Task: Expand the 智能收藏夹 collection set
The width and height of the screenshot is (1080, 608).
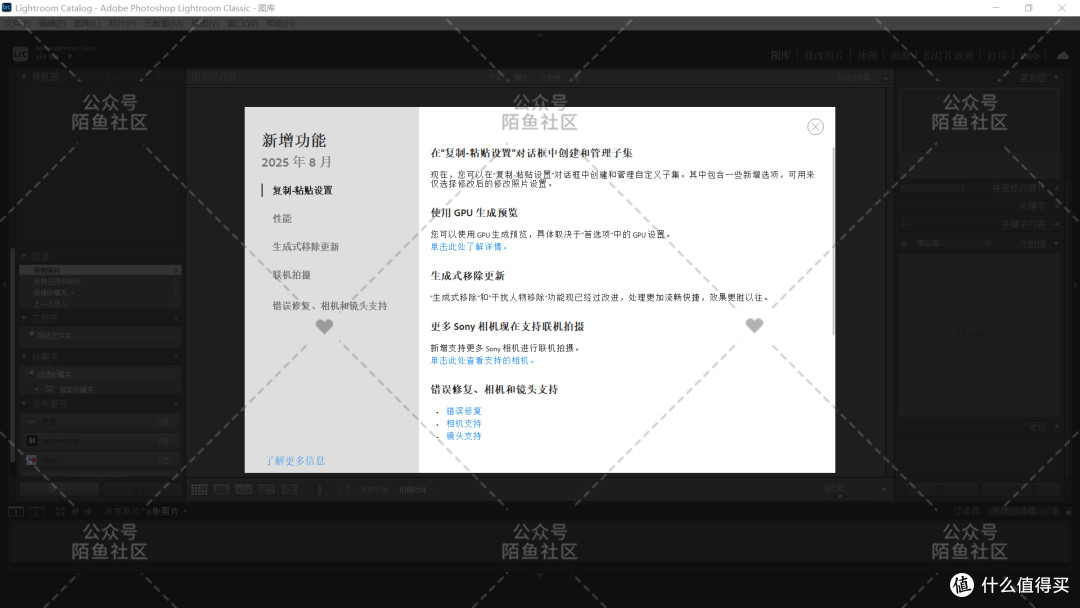Action: click(x=38, y=390)
